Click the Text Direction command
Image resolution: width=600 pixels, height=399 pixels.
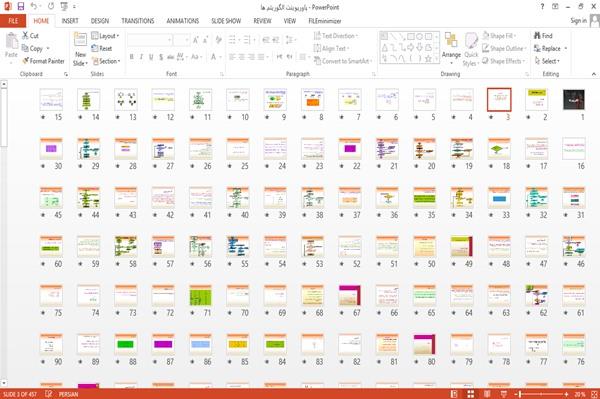tap(336, 36)
